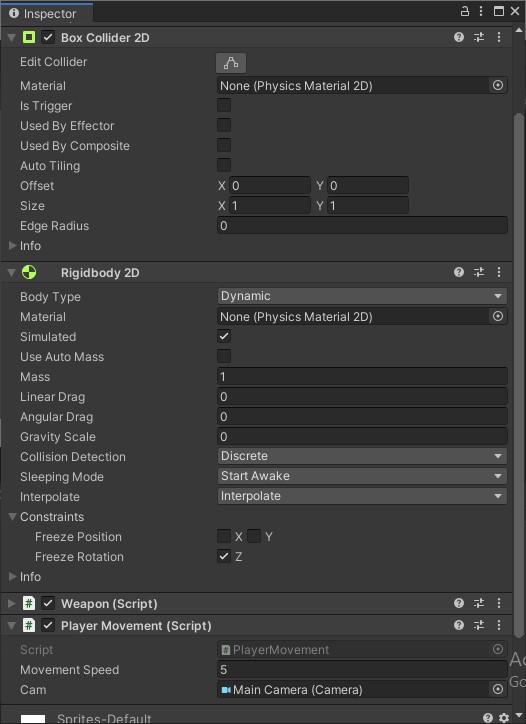
Task: Collapse the Constraints foldout
Action: tap(12, 517)
